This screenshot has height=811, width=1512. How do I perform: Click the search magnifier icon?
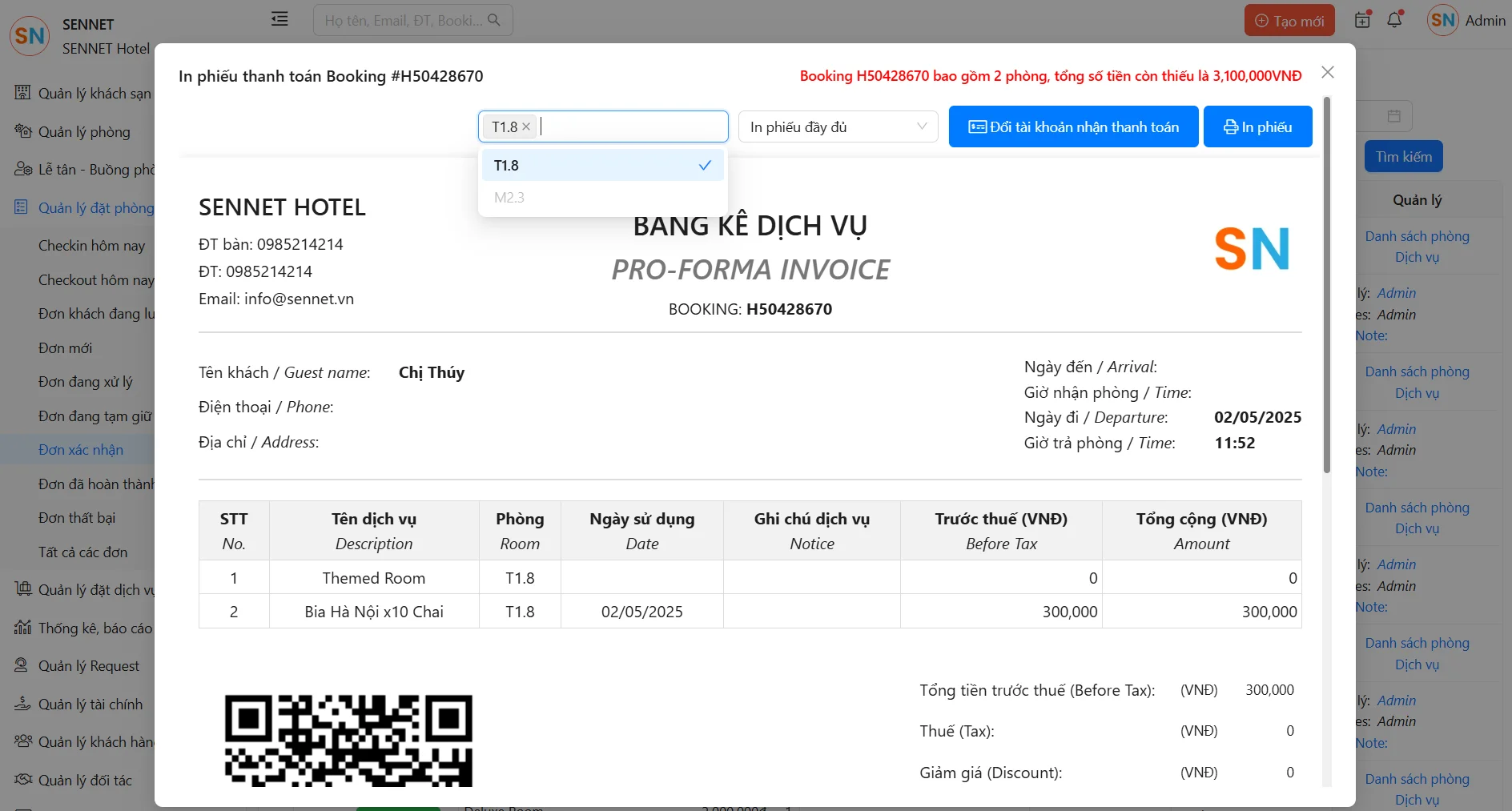[x=494, y=20]
